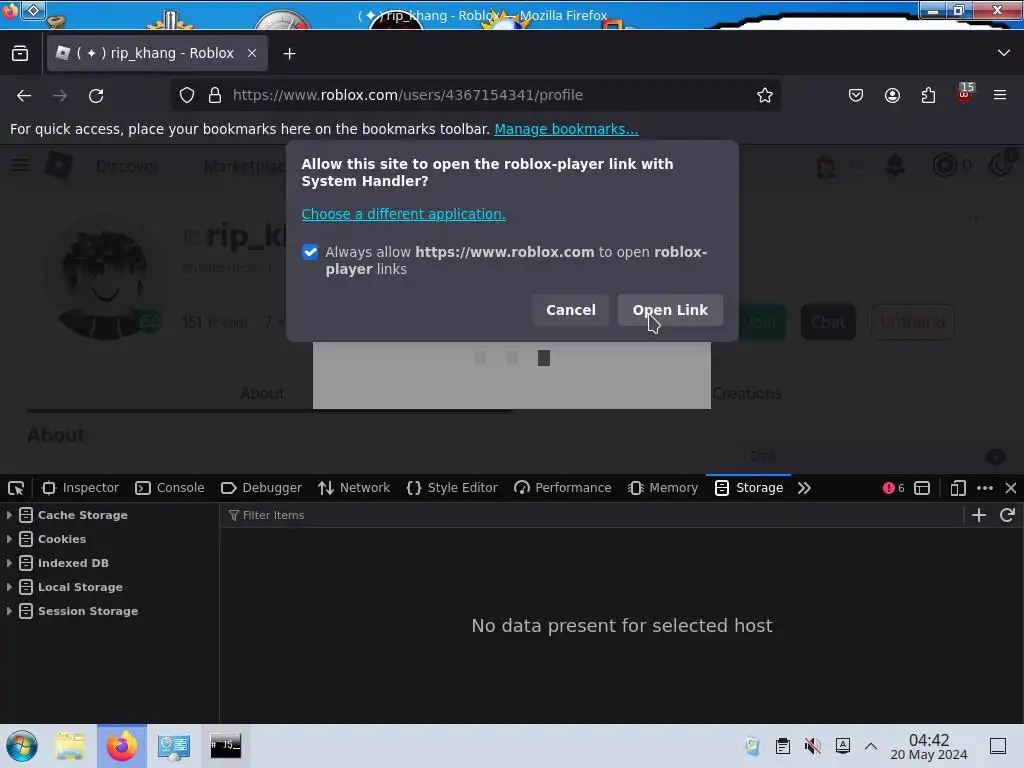Viewport: 1024px width, 768px height.
Task: Open the file manager taskbar icon
Action: (x=70, y=746)
